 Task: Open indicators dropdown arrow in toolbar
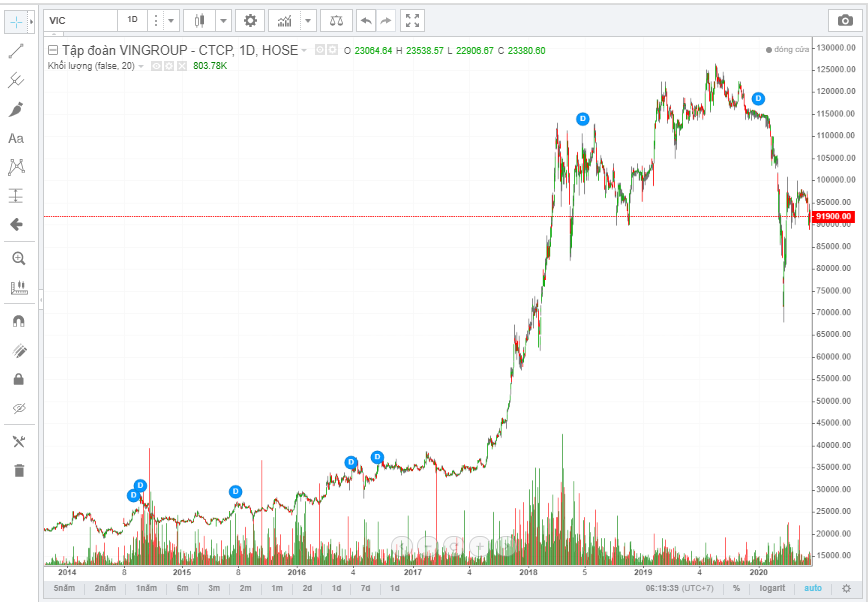click(307, 20)
